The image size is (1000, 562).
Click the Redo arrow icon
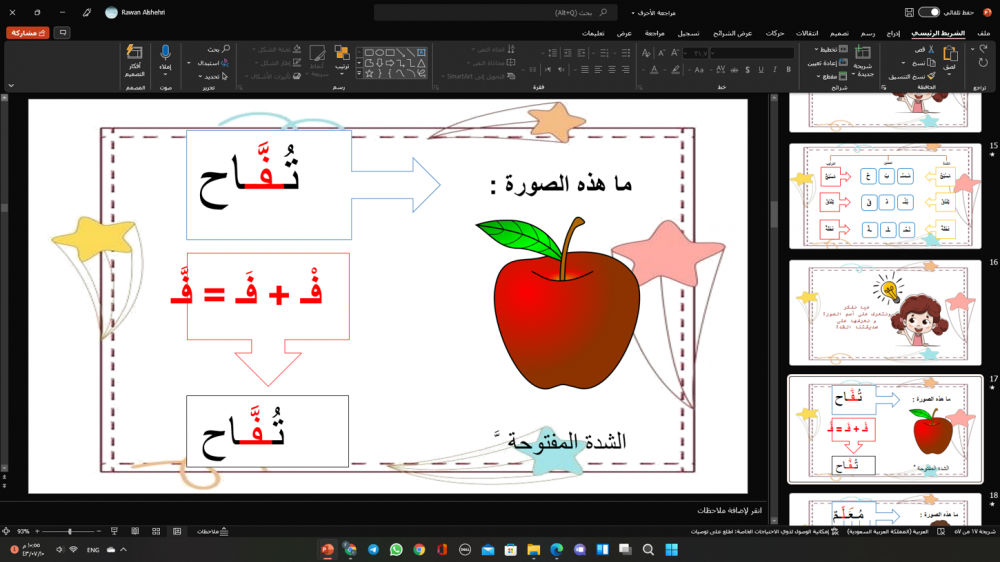pos(983,63)
